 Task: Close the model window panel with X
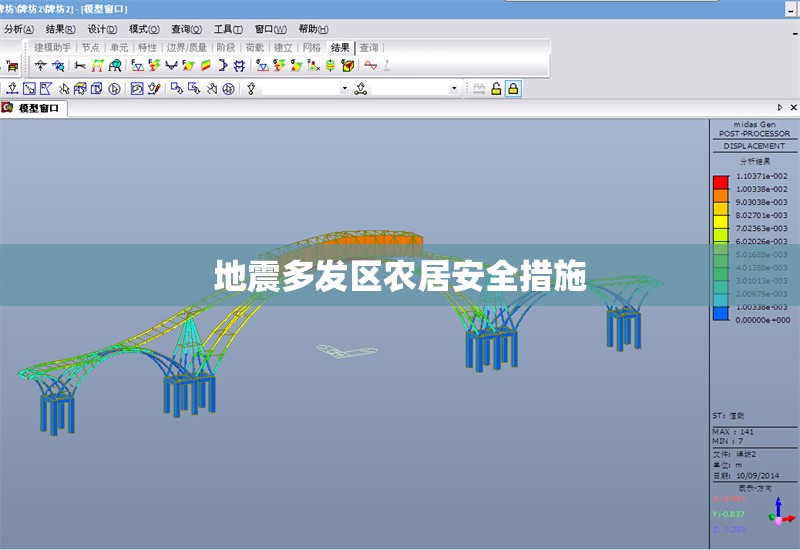[792, 108]
